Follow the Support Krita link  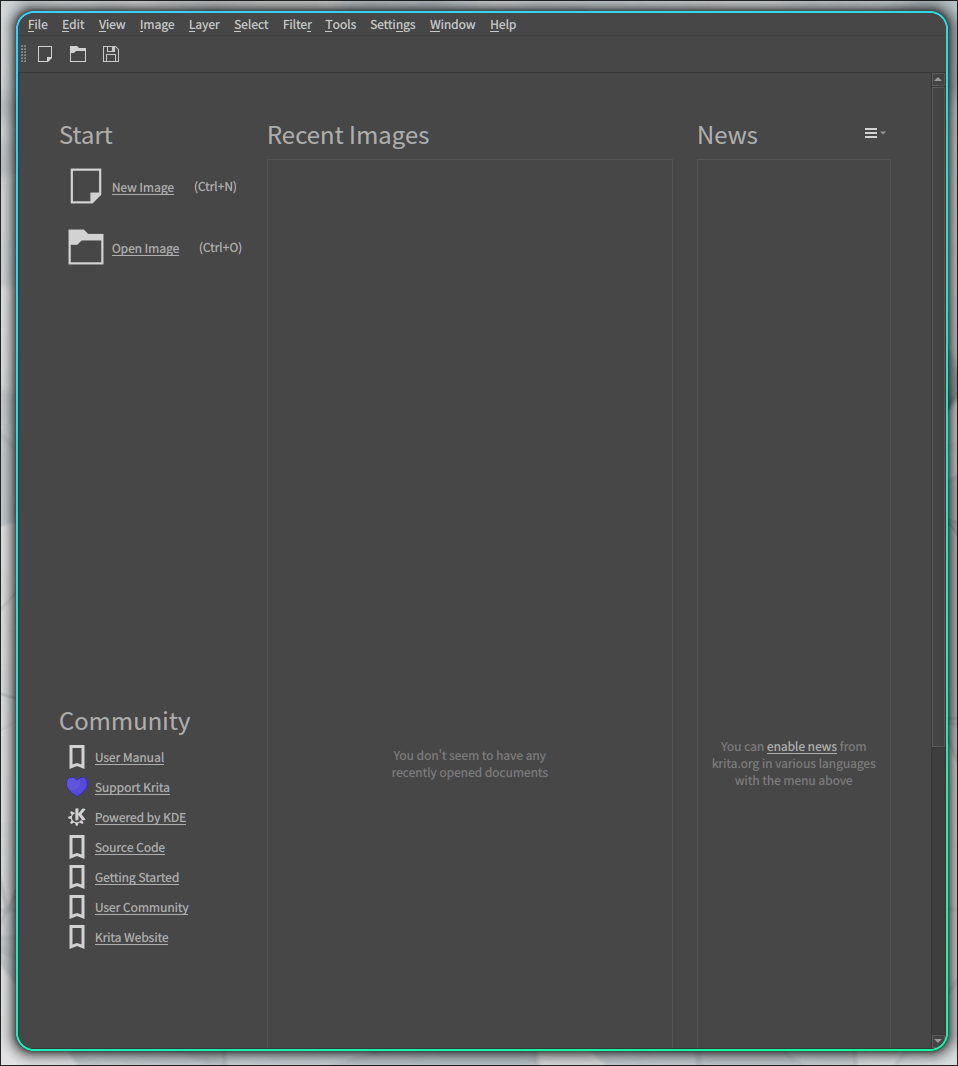click(x=132, y=787)
